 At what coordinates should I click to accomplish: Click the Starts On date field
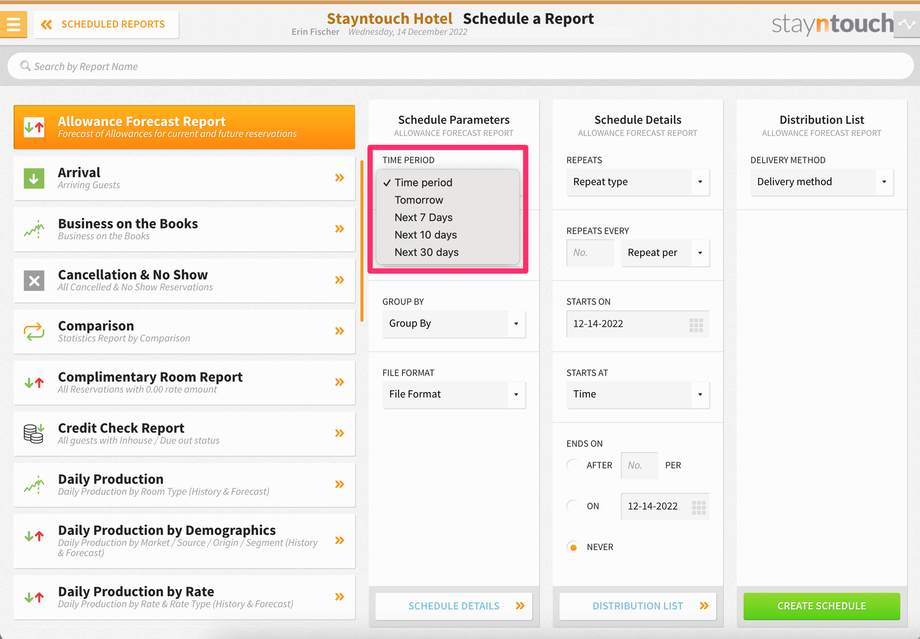[638, 324]
